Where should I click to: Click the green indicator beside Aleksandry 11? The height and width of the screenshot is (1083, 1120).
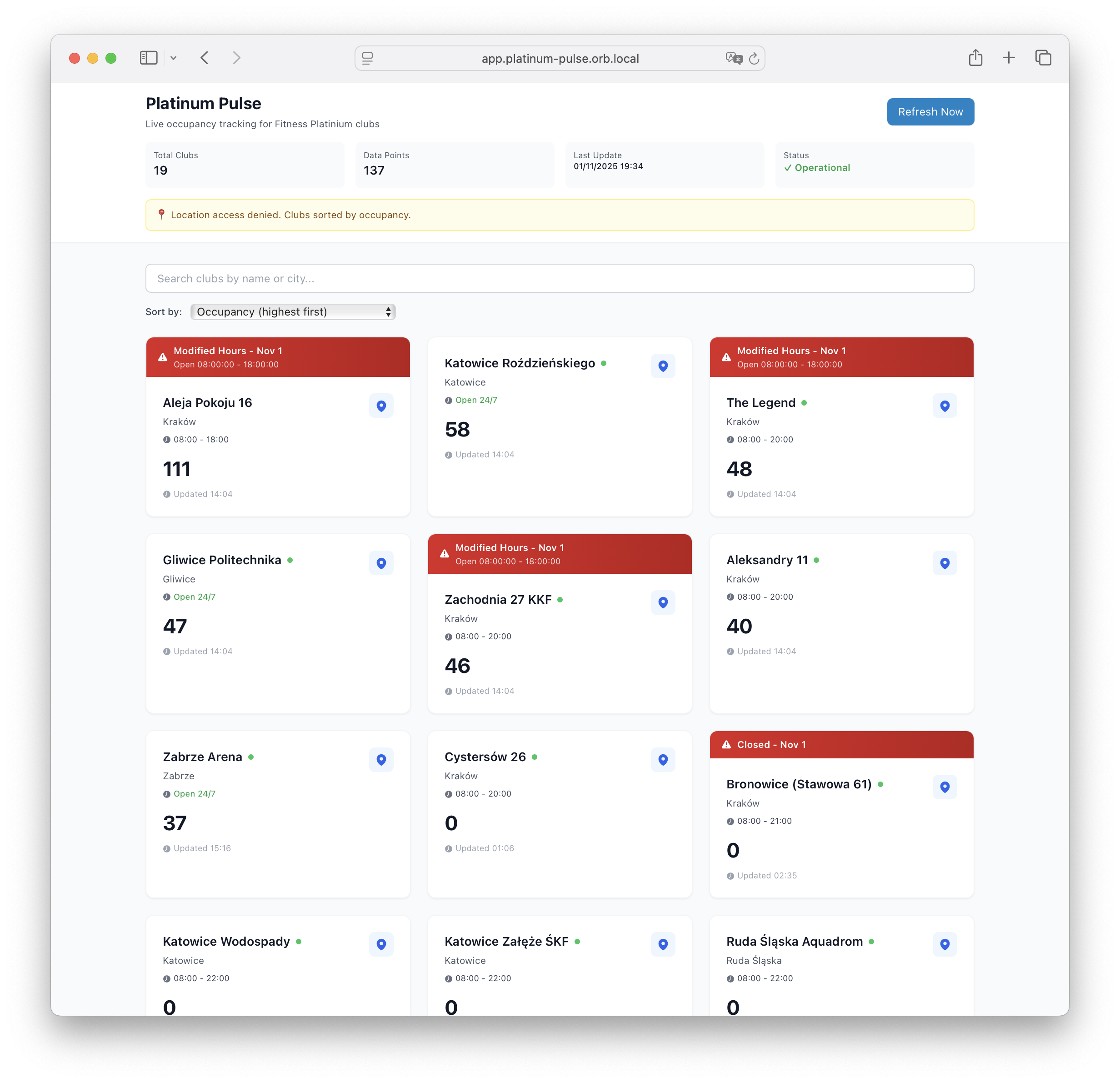pos(816,560)
